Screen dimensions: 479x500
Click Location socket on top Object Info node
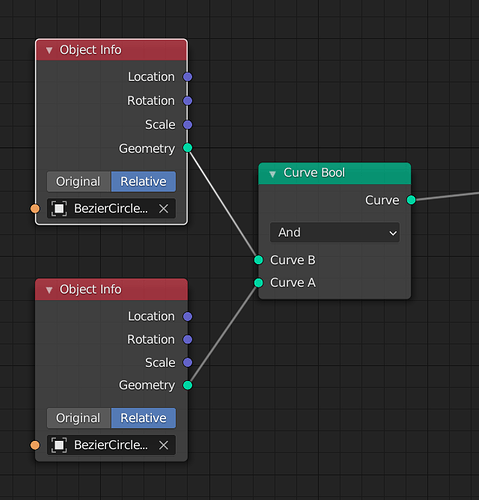pos(188,77)
